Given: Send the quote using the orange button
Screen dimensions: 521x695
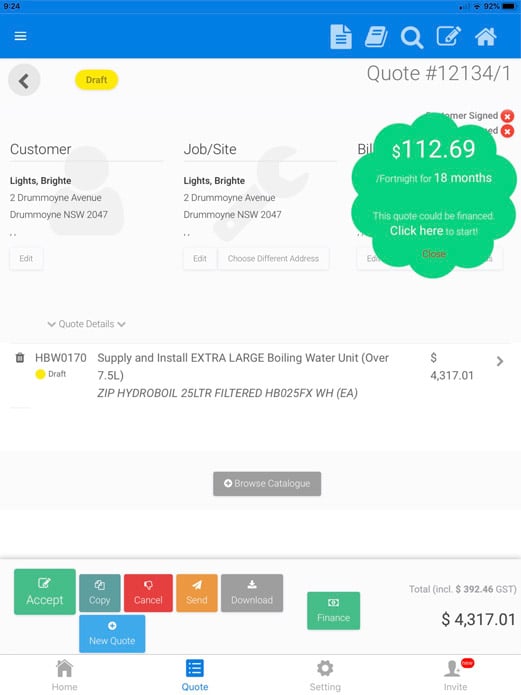Looking at the screenshot, I should pyautogui.click(x=197, y=593).
